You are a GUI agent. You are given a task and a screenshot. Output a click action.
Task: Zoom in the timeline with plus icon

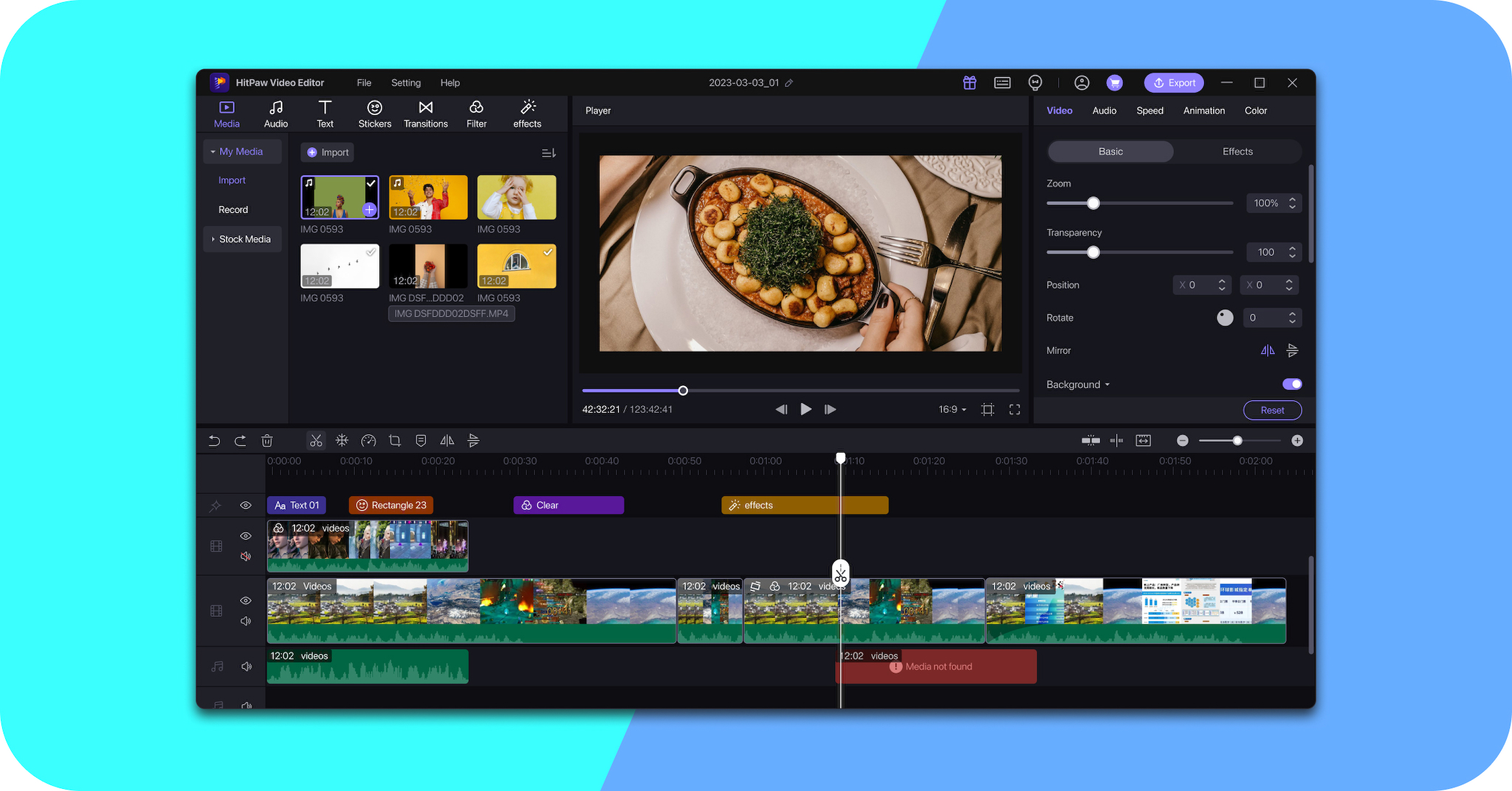(1297, 441)
